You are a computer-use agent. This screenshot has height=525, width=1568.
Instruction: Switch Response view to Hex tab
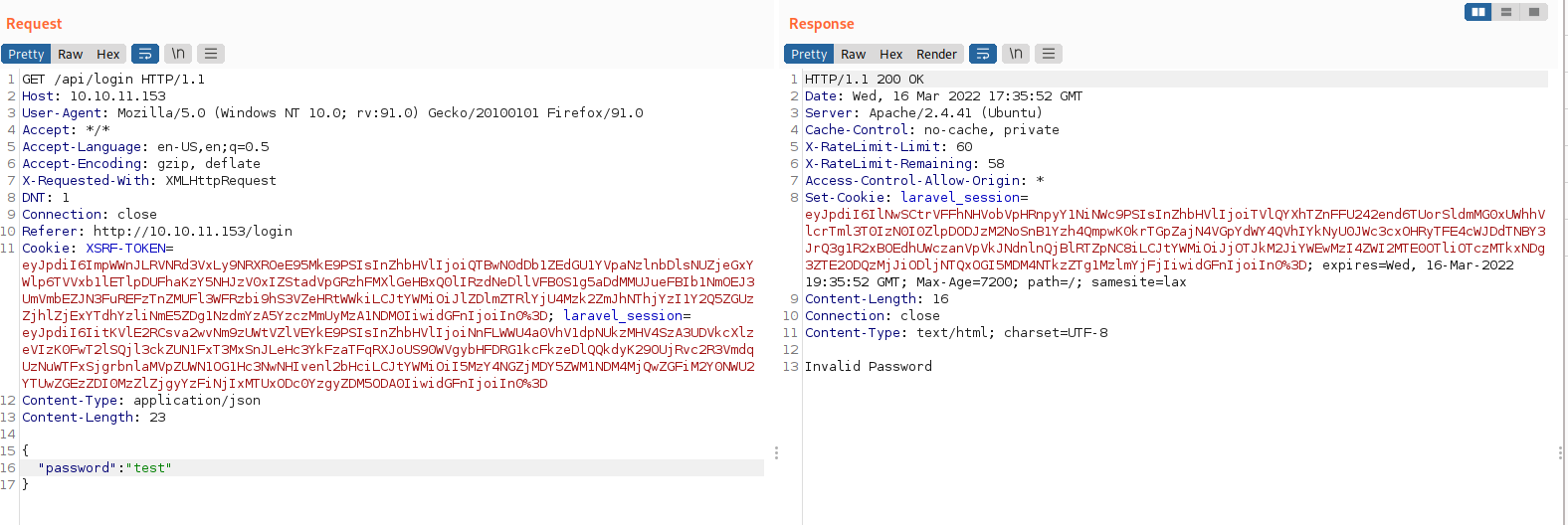coord(890,54)
